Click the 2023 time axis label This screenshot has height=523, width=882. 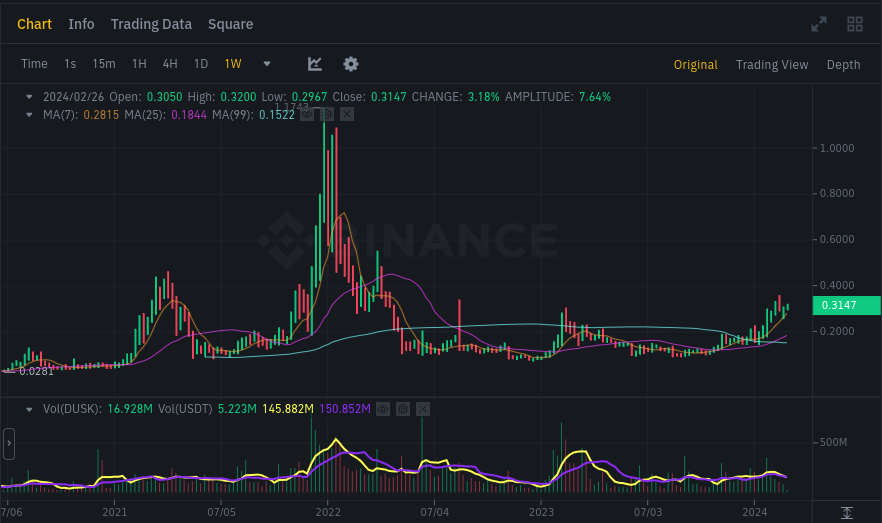[541, 512]
